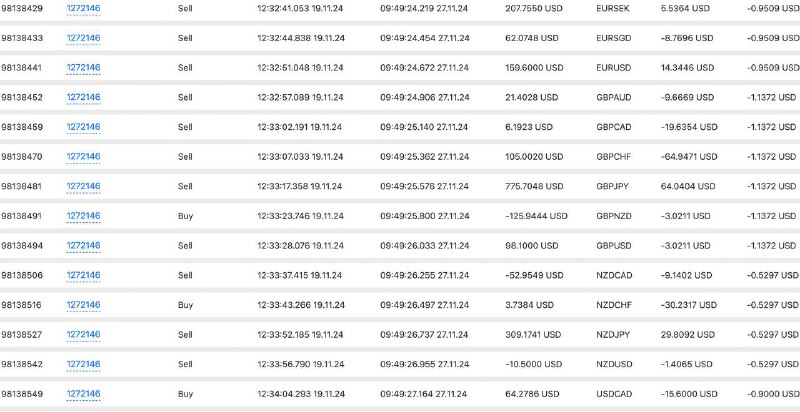
Task: Open account link 1272146 in GBPAUD row
Action: coord(83,97)
